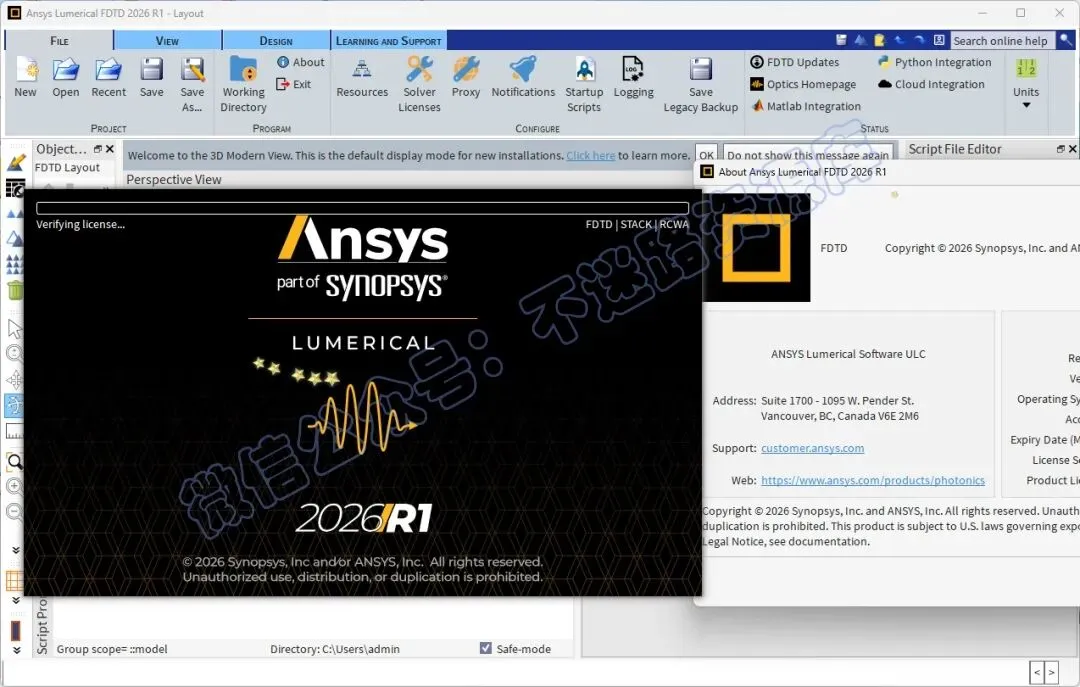The height and width of the screenshot is (687, 1080).
Task: Click the search magnifier button
Action: click(x=1065, y=41)
